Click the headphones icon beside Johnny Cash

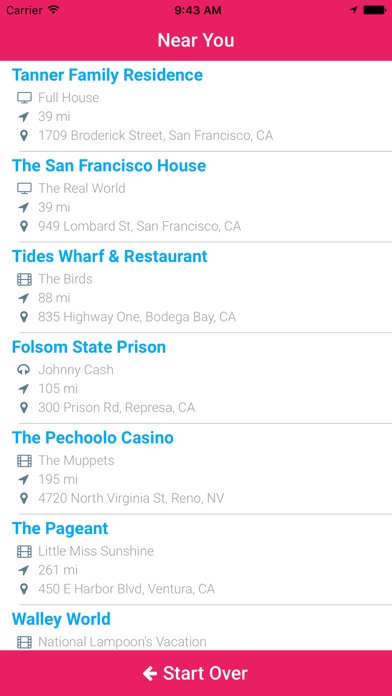24,370
